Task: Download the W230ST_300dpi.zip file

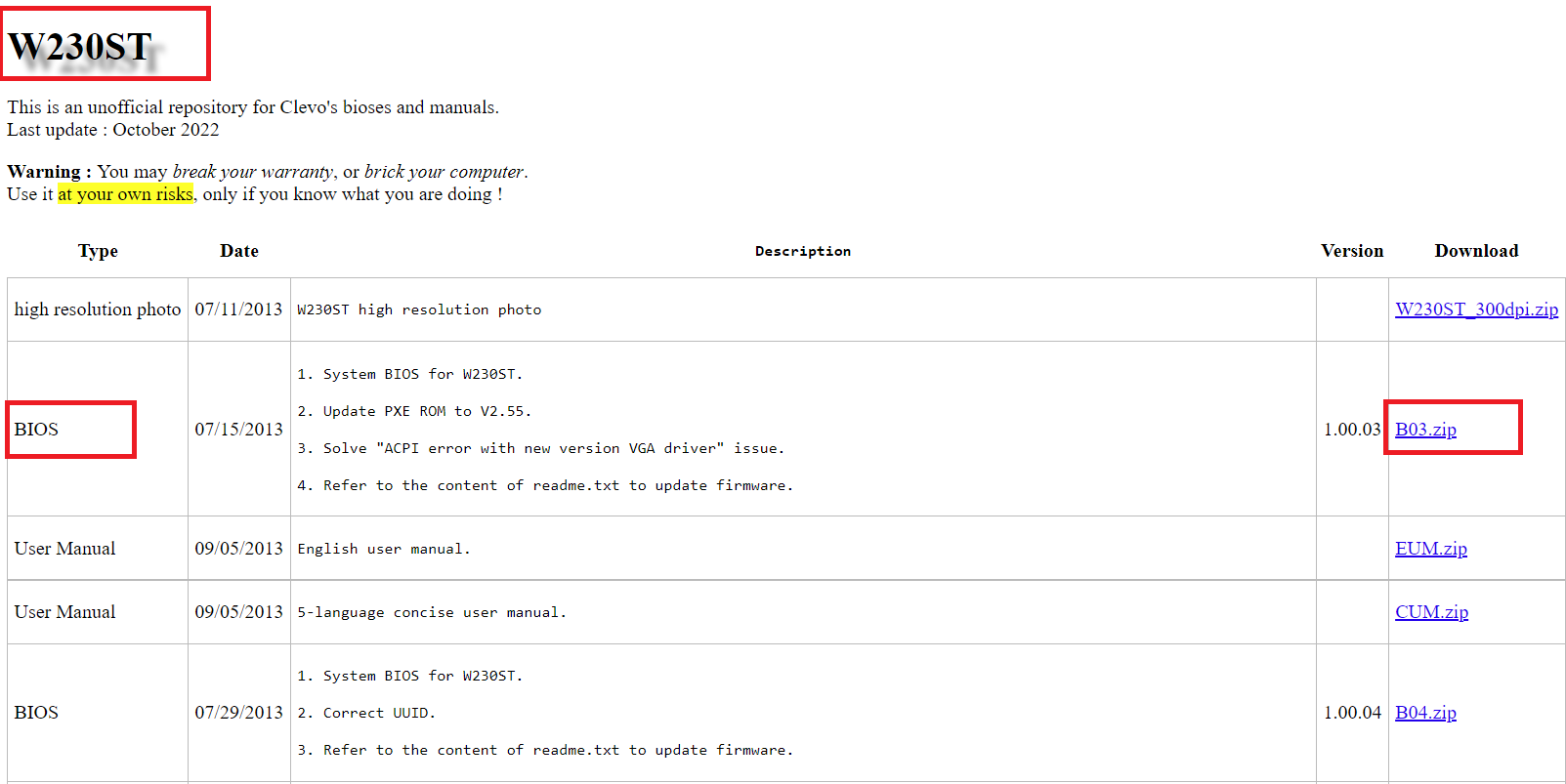Action: 1476,309
